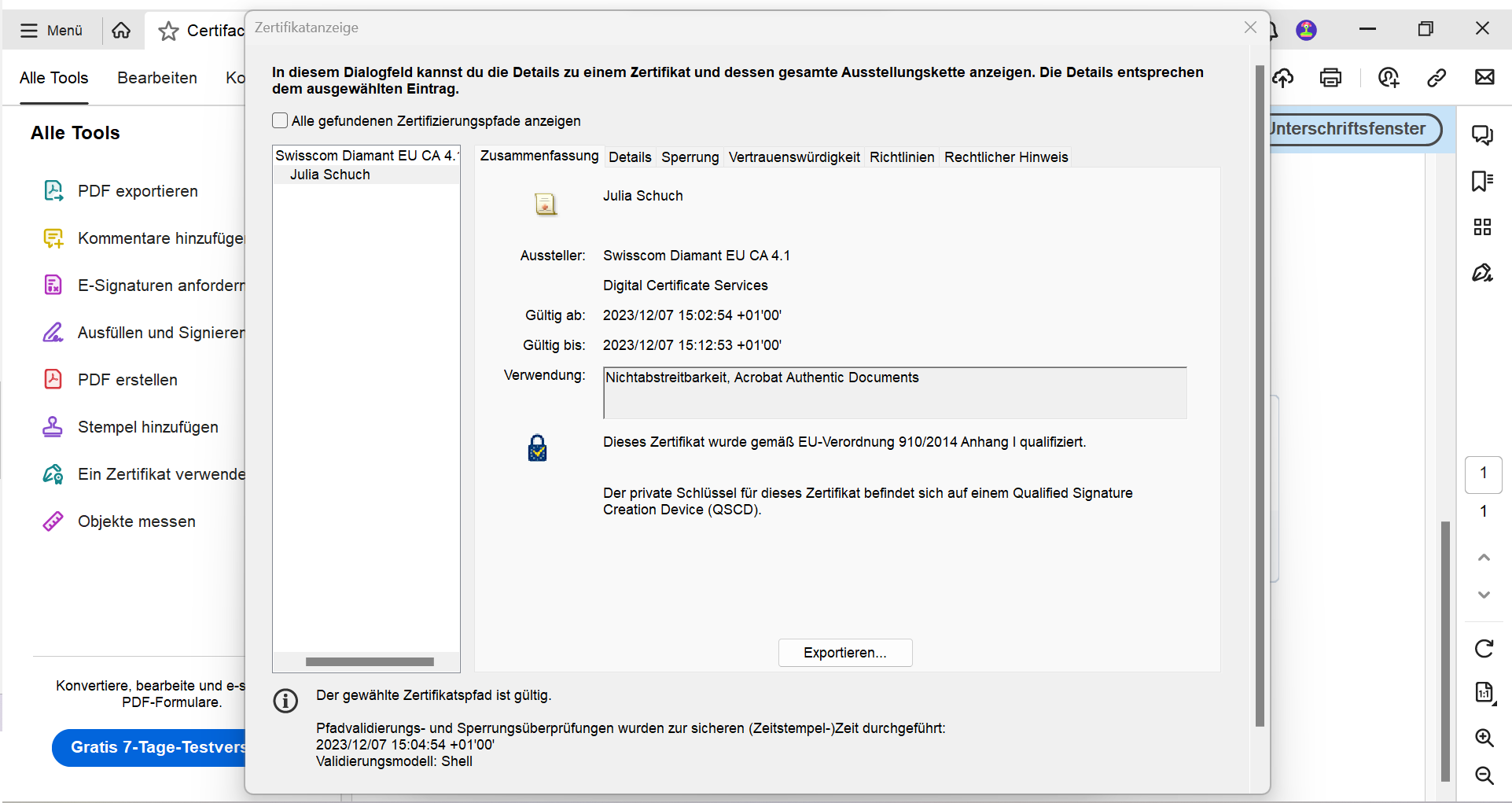This screenshot has width=1512, height=803.
Task: Launch PDF erstellen tool
Action: tap(110, 380)
